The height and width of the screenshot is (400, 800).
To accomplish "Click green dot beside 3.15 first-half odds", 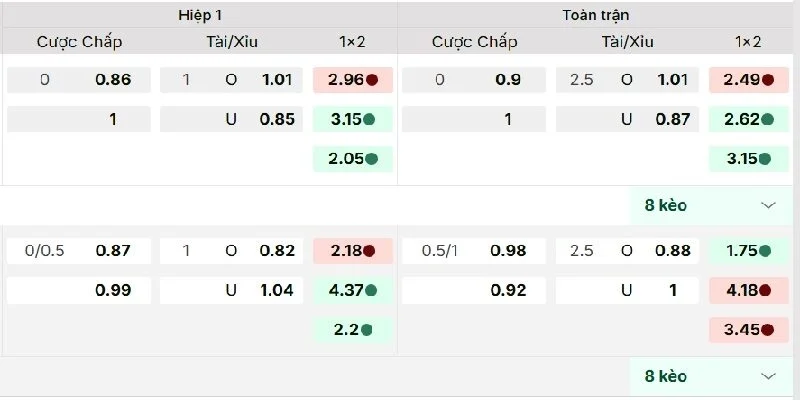I will 372,120.
